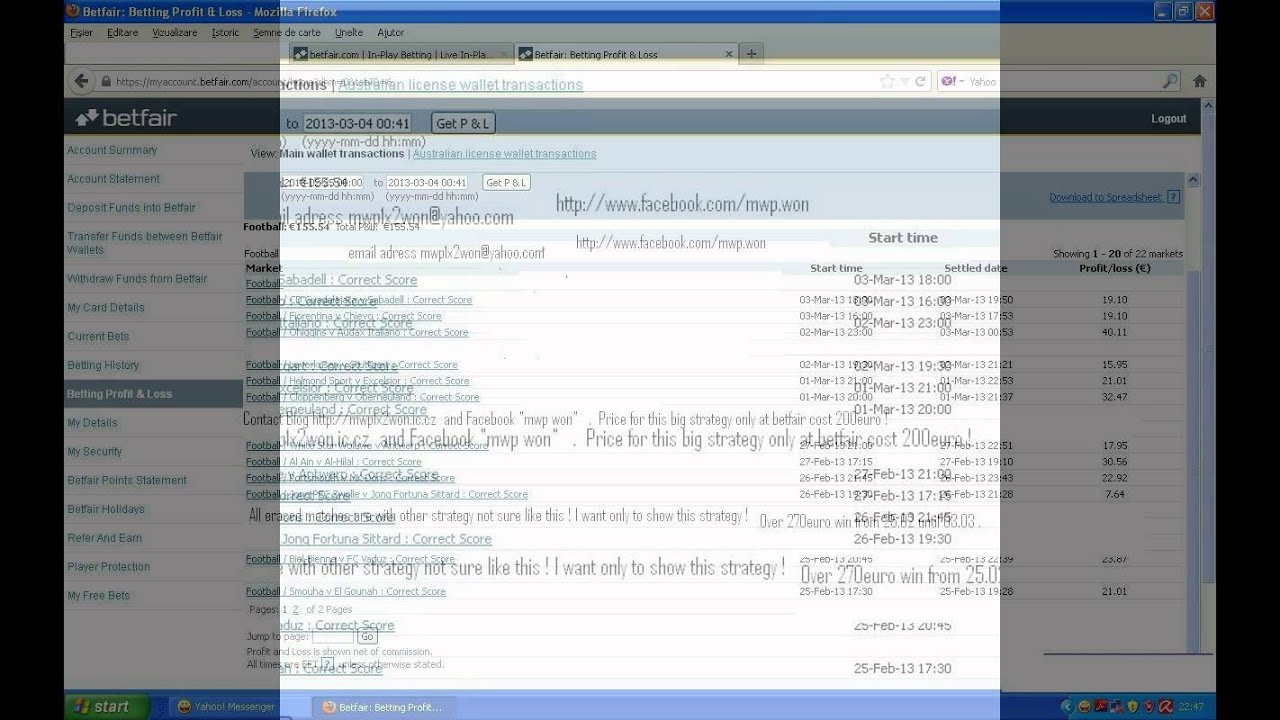The width and height of the screenshot is (1280, 720).
Task: Open Player Protection in sidebar
Action: (108, 567)
